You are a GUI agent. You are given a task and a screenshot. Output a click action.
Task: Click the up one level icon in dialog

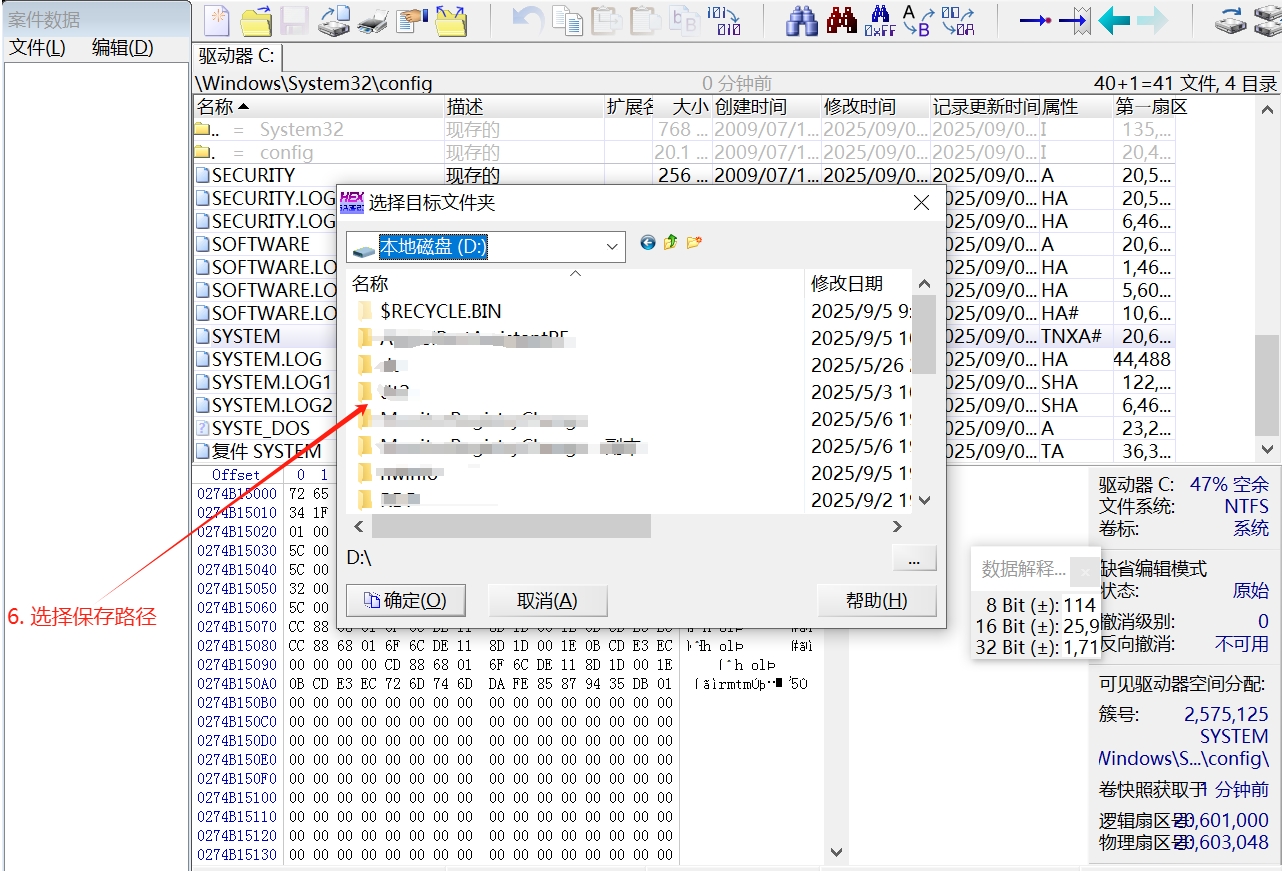coord(671,242)
